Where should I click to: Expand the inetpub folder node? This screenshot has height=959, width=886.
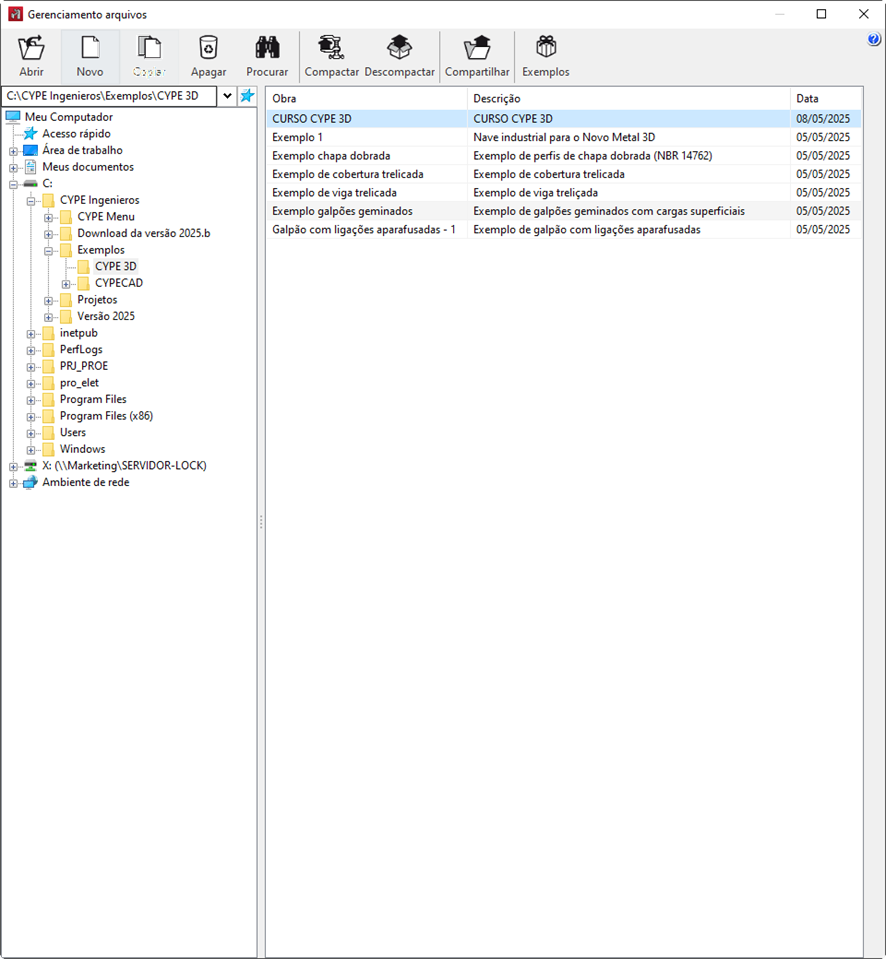pyautogui.click(x=31, y=334)
